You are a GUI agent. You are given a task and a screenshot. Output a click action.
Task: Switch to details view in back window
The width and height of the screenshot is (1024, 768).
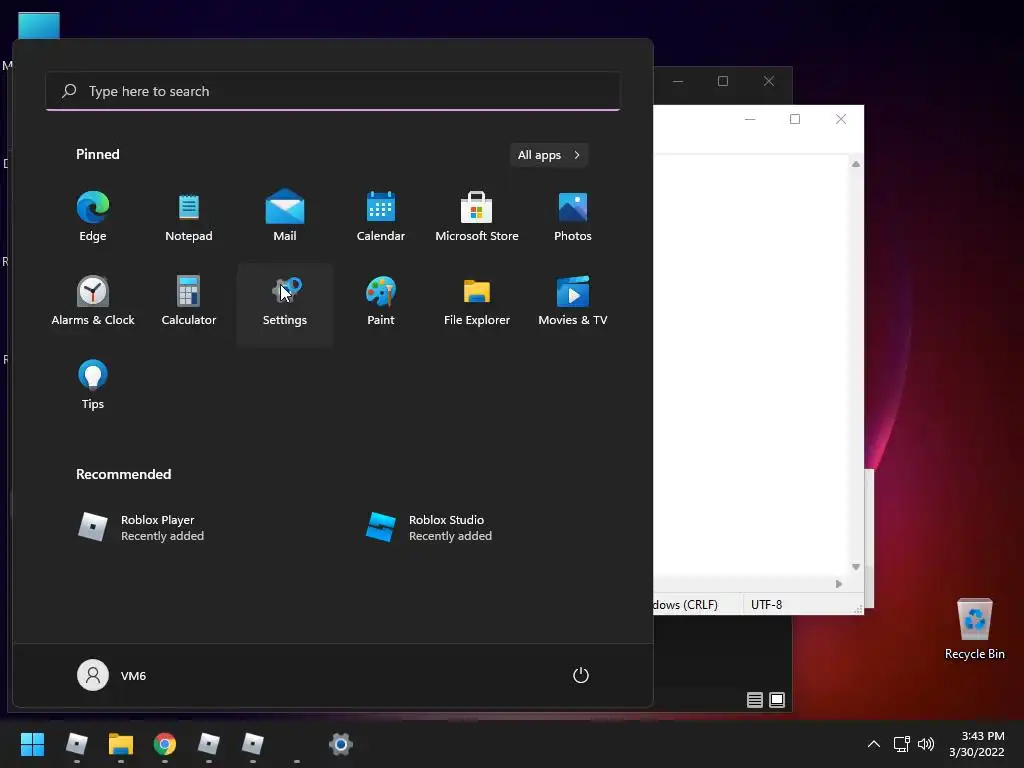[x=755, y=700]
